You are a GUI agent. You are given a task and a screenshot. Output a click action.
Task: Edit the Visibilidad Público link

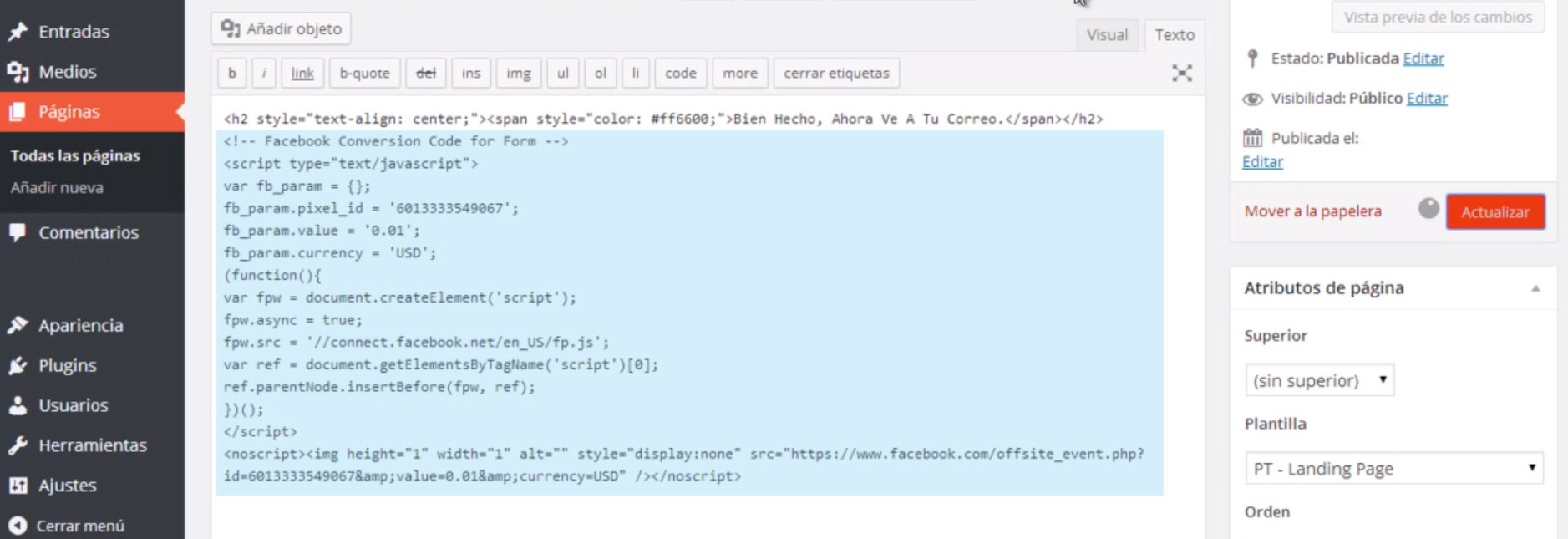click(x=1427, y=99)
